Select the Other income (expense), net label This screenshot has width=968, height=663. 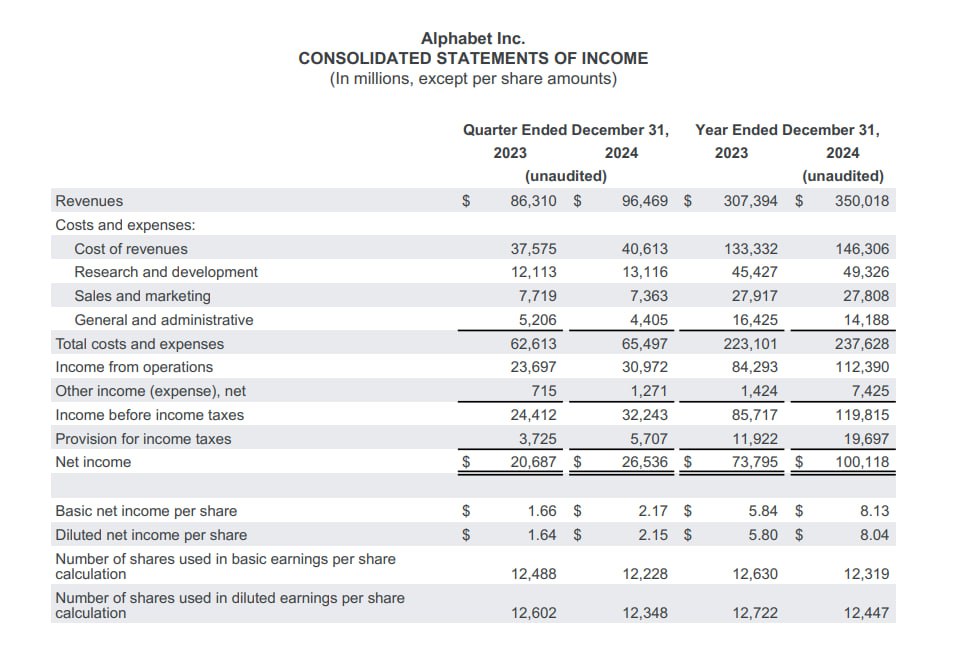pos(150,391)
